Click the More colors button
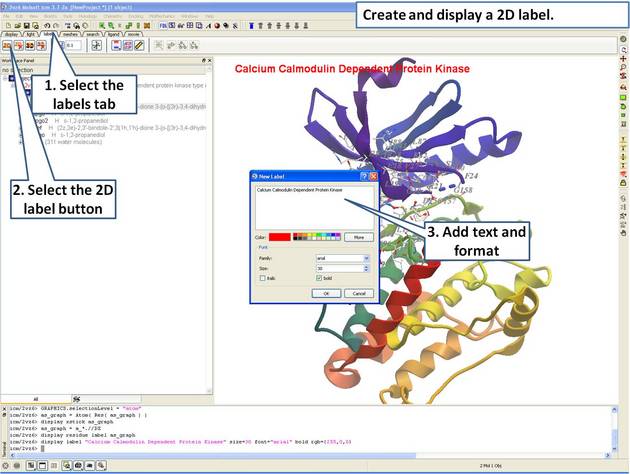This screenshot has width=630, height=474. [359, 237]
